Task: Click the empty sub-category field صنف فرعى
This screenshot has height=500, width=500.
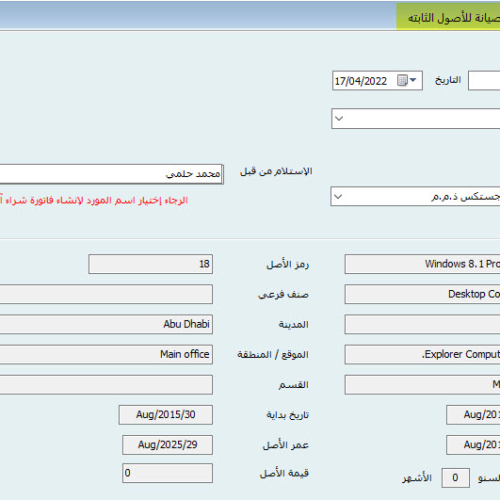Action: pos(106,294)
